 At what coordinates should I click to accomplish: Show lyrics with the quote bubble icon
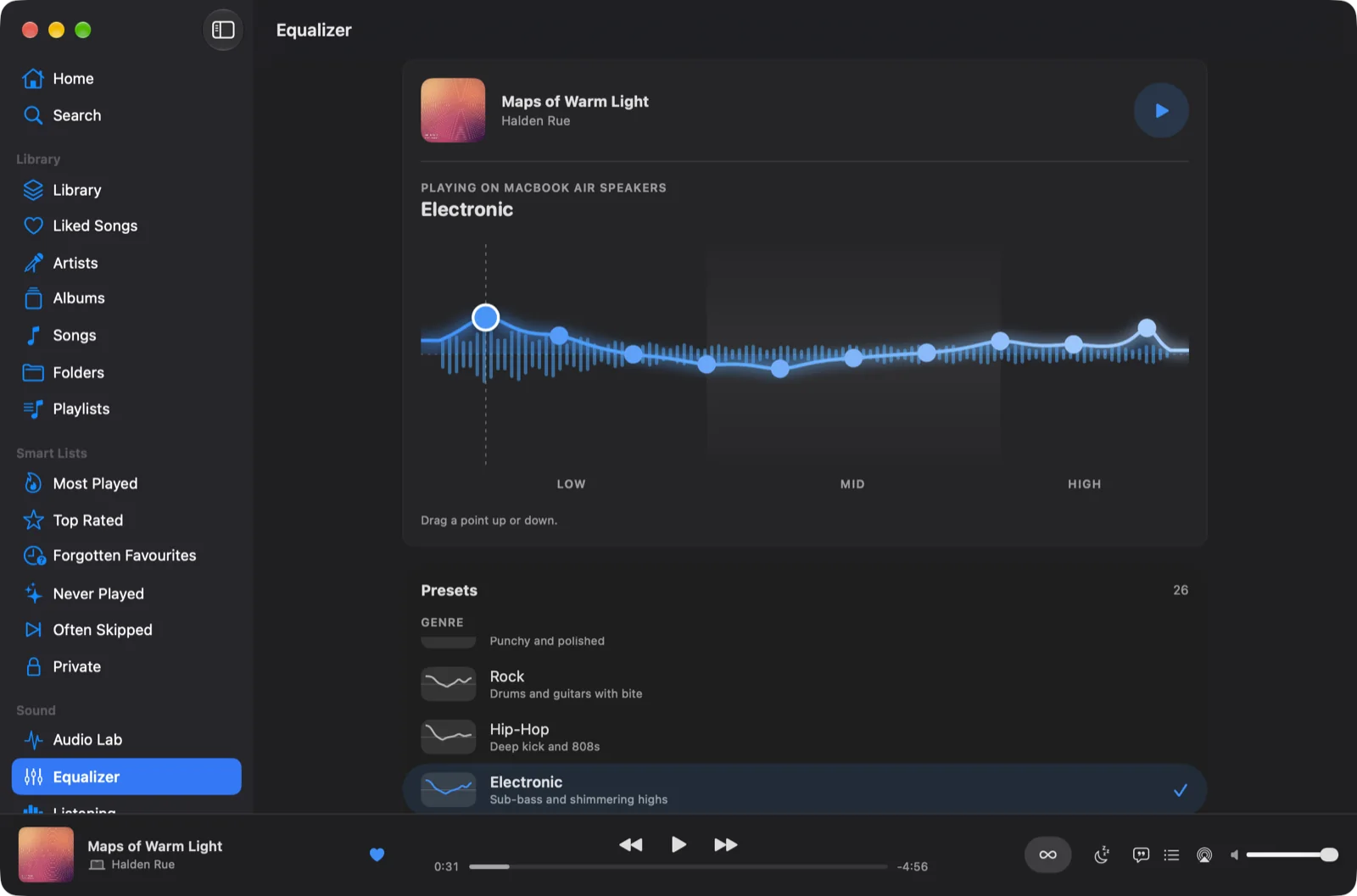point(1141,854)
